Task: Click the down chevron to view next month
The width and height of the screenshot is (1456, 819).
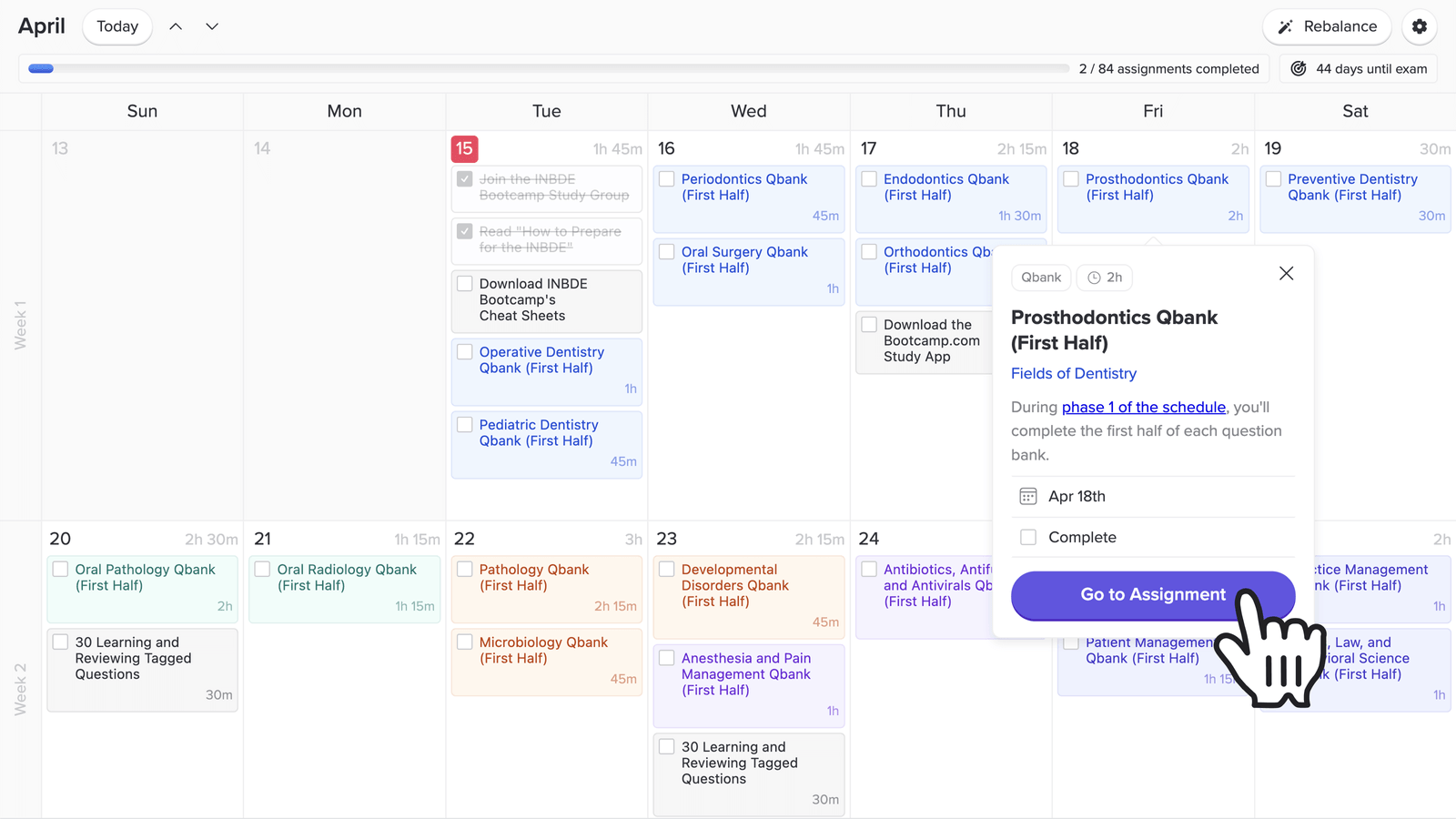Action: [211, 26]
